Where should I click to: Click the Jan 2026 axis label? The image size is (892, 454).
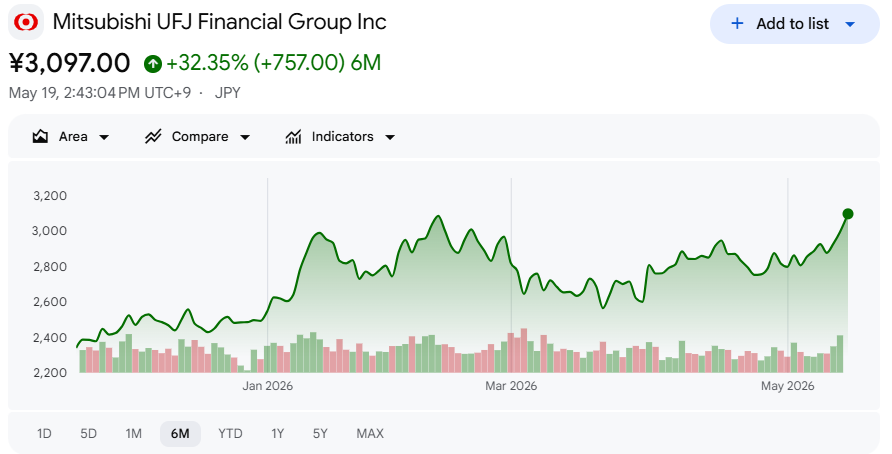pos(267,386)
